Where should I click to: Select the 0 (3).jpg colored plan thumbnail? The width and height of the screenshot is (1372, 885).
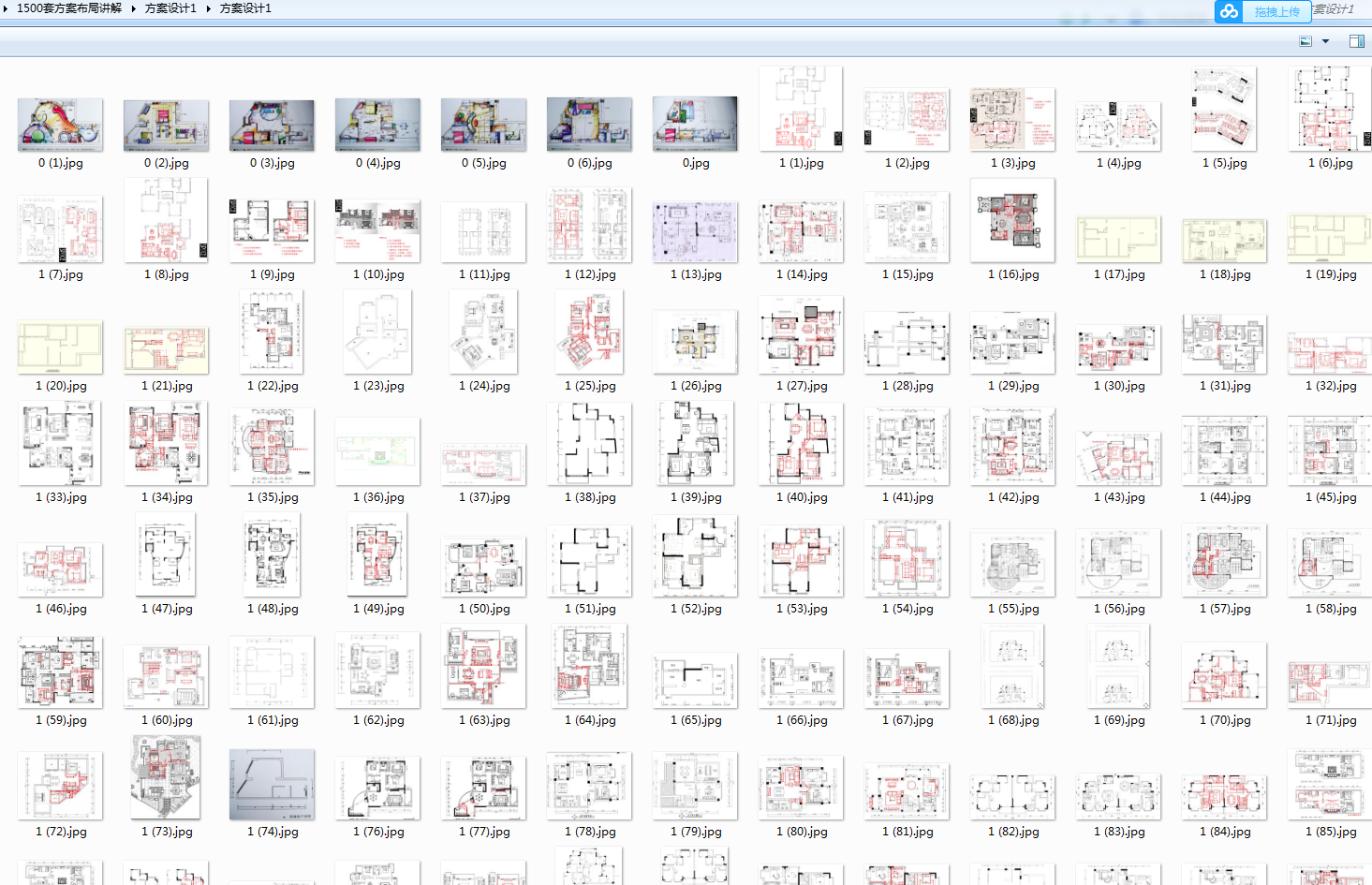click(272, 125)
